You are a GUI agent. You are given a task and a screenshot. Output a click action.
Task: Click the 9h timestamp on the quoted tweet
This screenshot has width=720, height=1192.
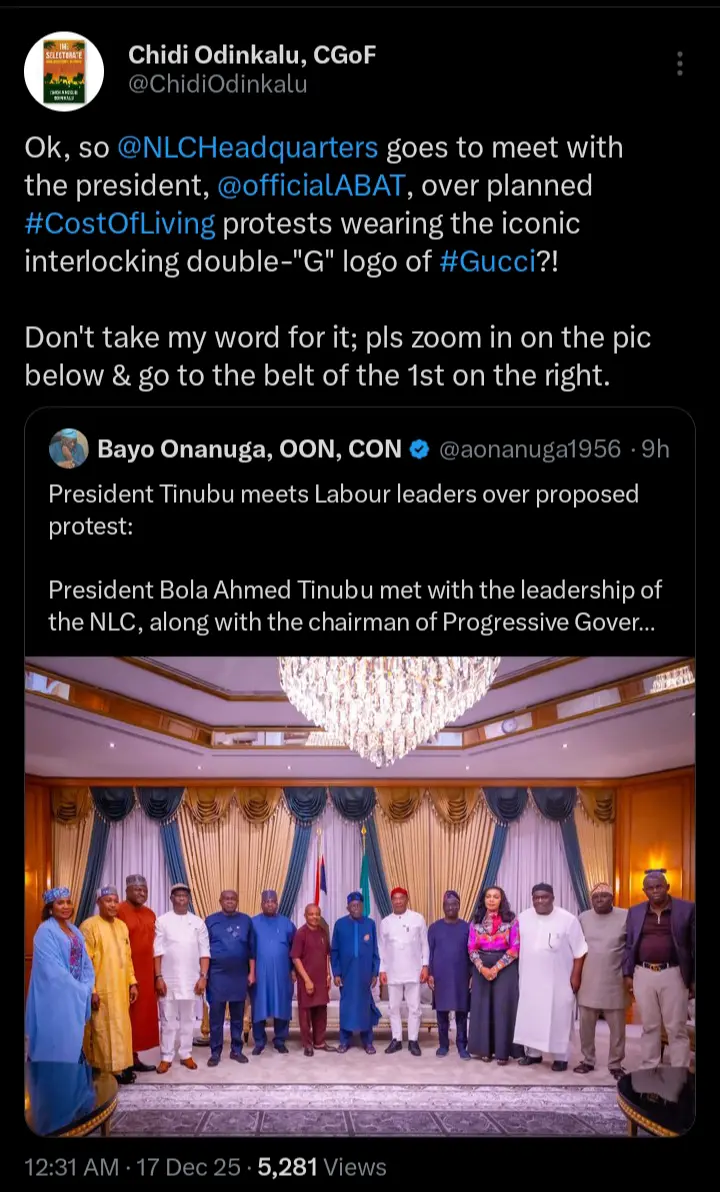(x=656, y=450)
